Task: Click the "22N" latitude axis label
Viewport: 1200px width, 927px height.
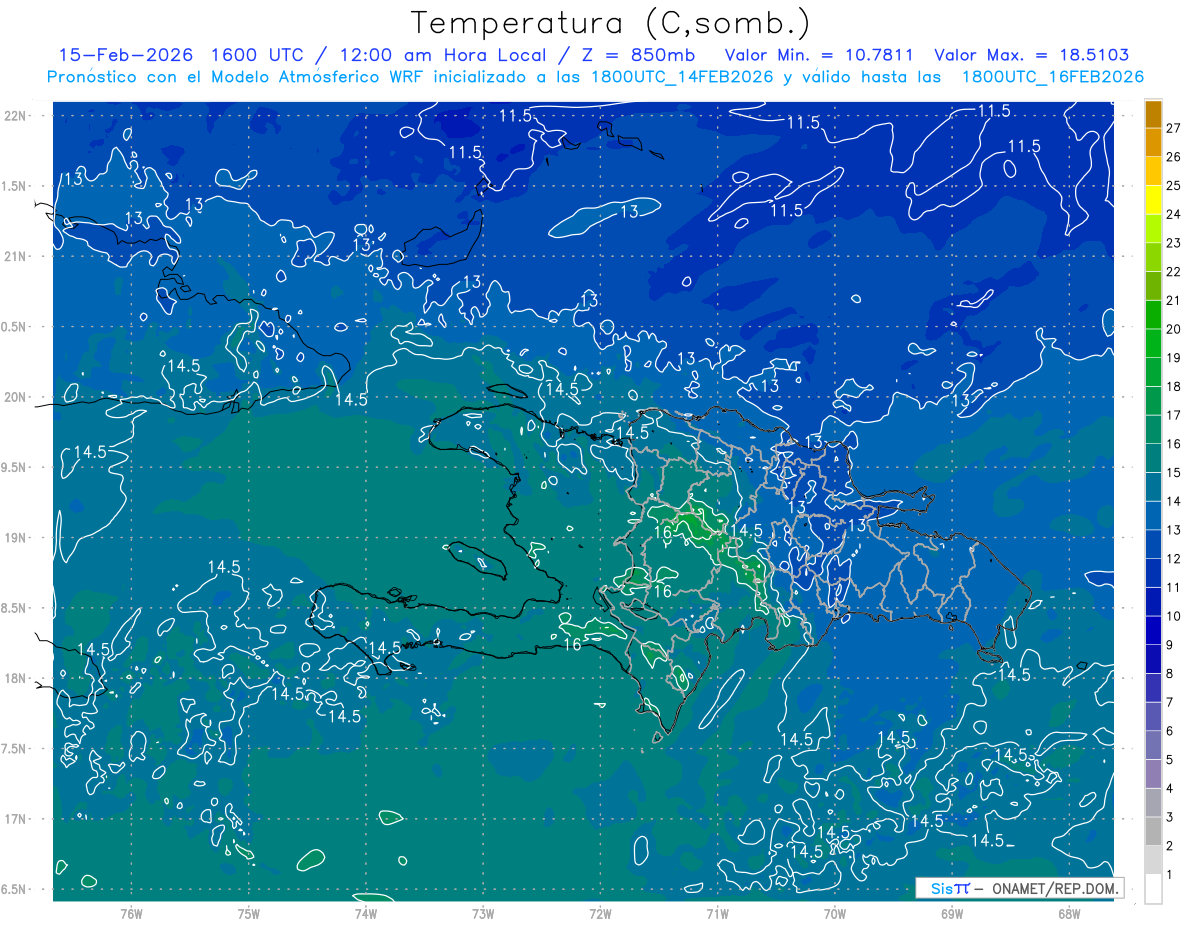Action: point(16,116)
